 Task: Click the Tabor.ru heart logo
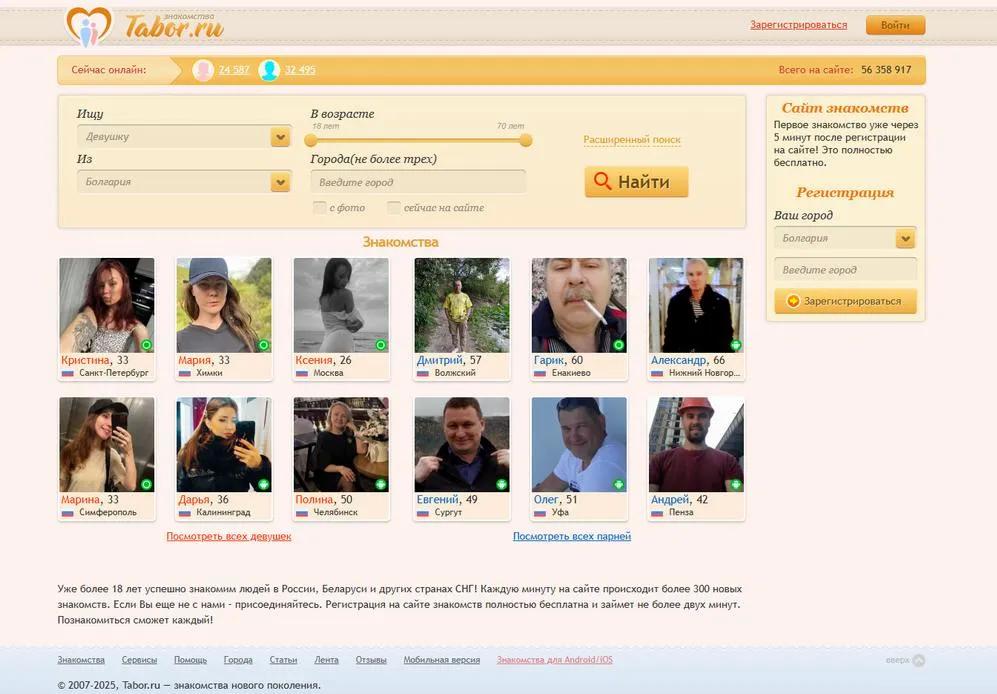click(89, 26)
